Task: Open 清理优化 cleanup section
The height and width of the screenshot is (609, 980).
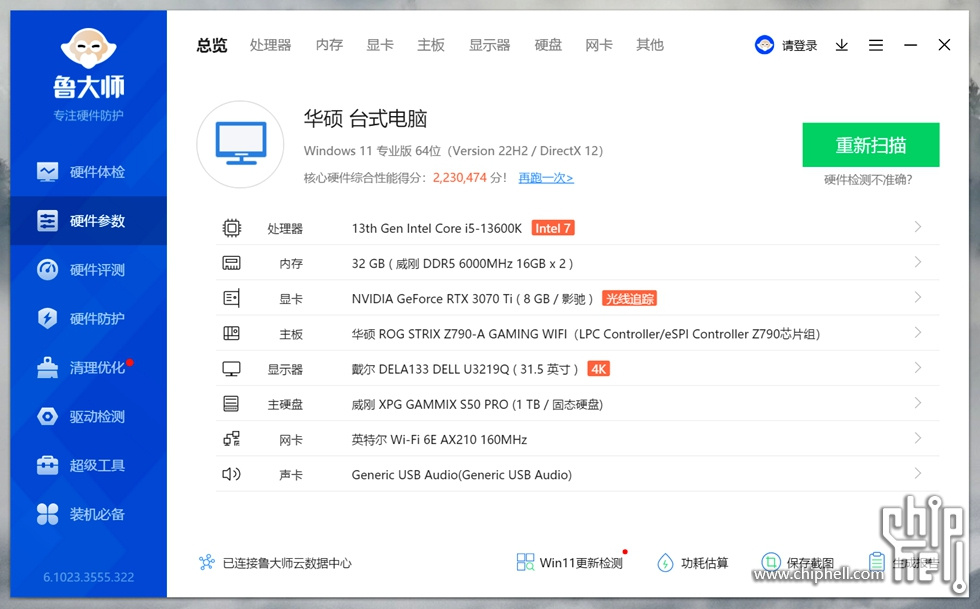Action: (x=88, y=367)
